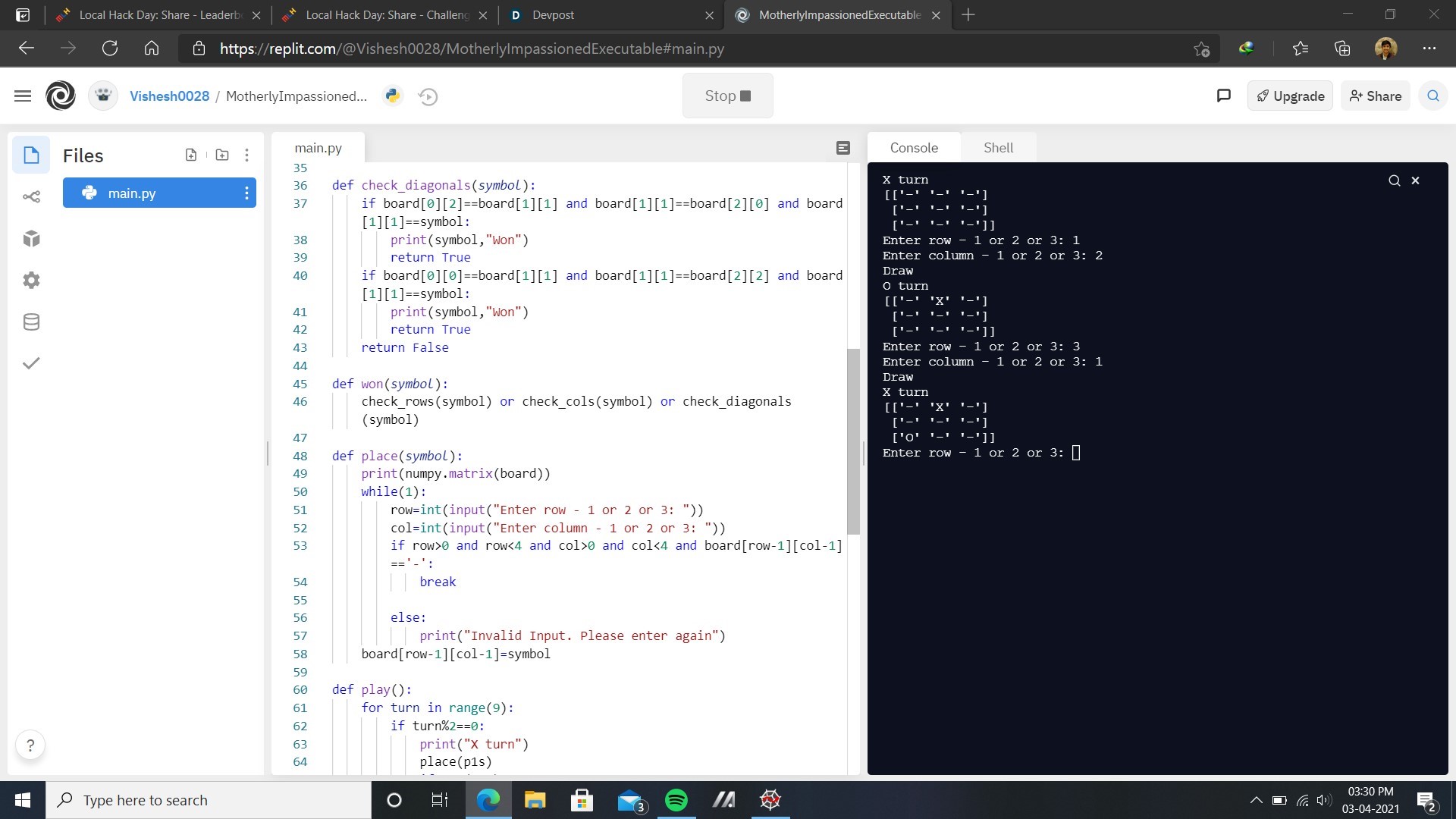Image resolution: width=1456 pixels, height=819 pixels.
Task: Open the Database sidebar icon
Action: click(31, 322)
